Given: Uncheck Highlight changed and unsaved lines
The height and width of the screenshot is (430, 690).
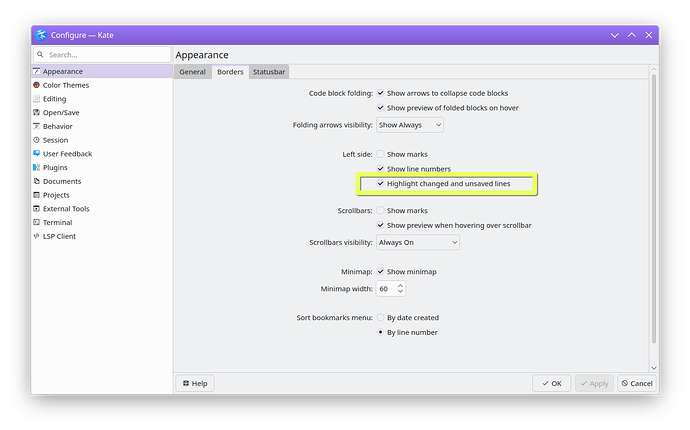Looking at the screenshot, I should (x=381, y=184).
